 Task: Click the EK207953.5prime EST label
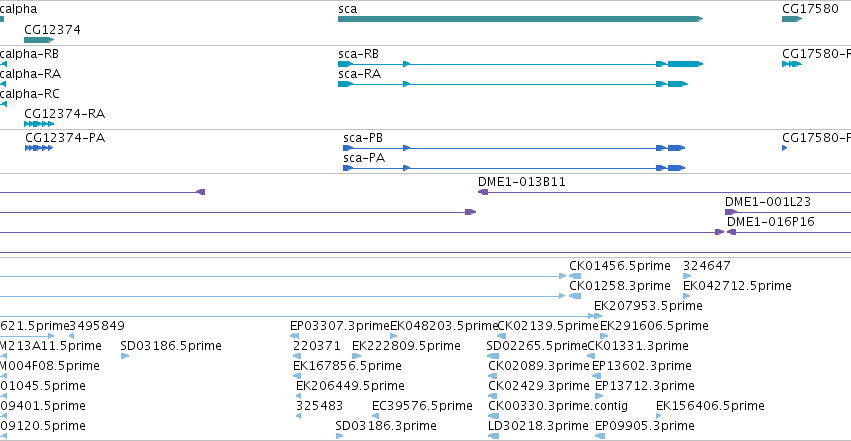(648, 306)
